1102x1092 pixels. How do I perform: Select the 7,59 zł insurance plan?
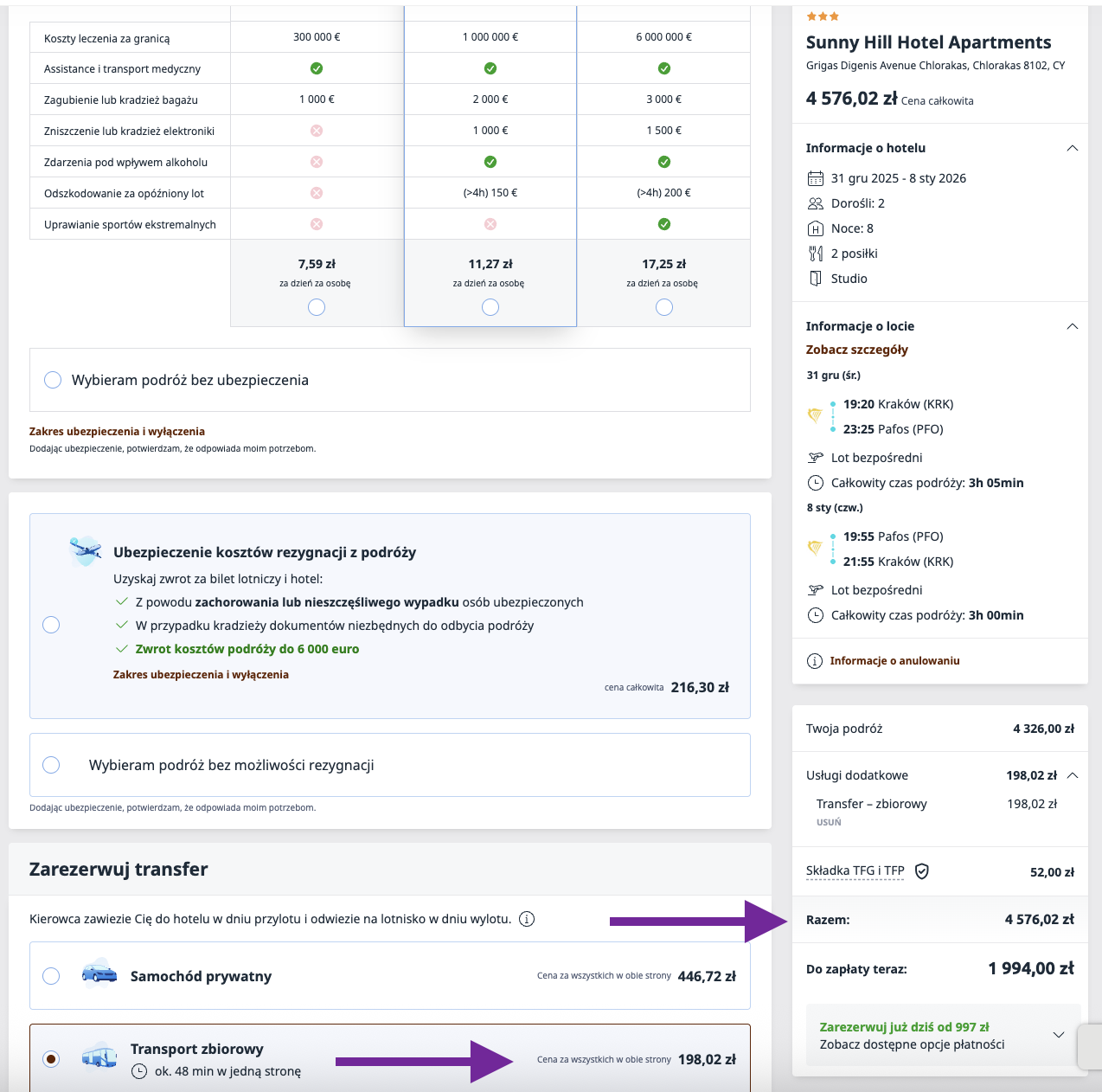point(317,307)
